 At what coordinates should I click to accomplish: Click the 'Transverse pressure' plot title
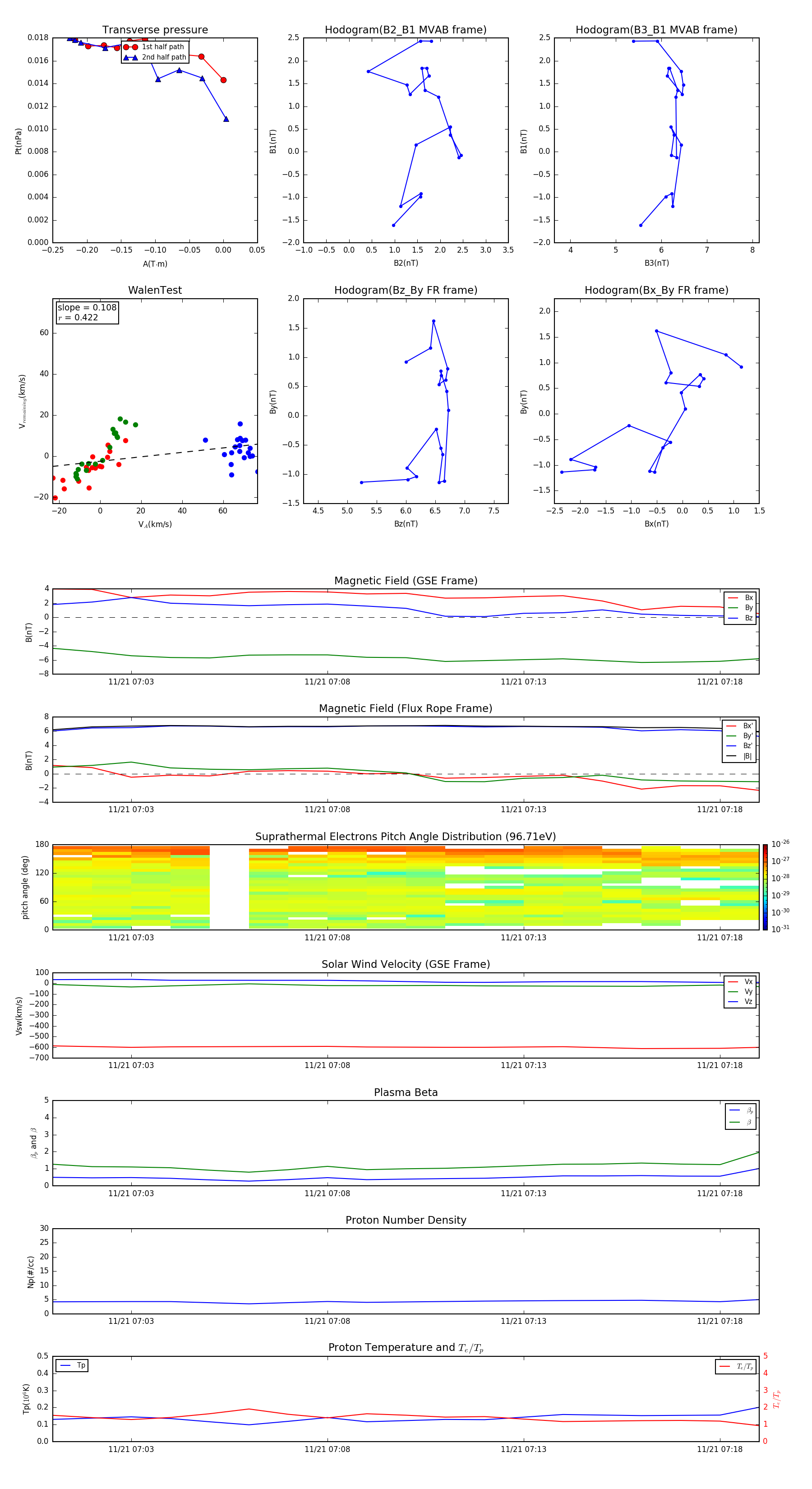(x=155, y=30)
